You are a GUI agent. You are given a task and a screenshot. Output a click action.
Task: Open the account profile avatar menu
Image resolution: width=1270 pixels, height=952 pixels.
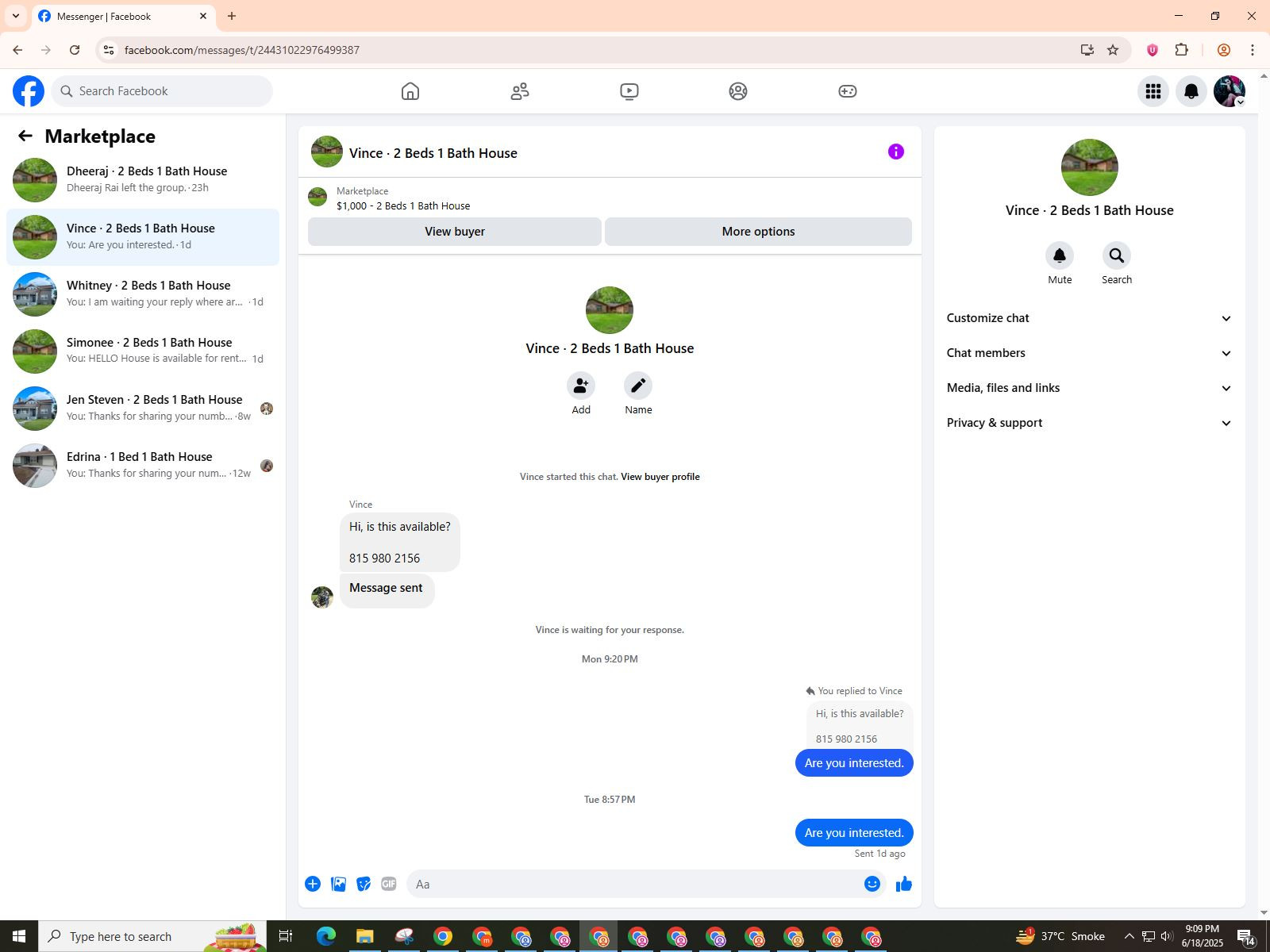1230,91
